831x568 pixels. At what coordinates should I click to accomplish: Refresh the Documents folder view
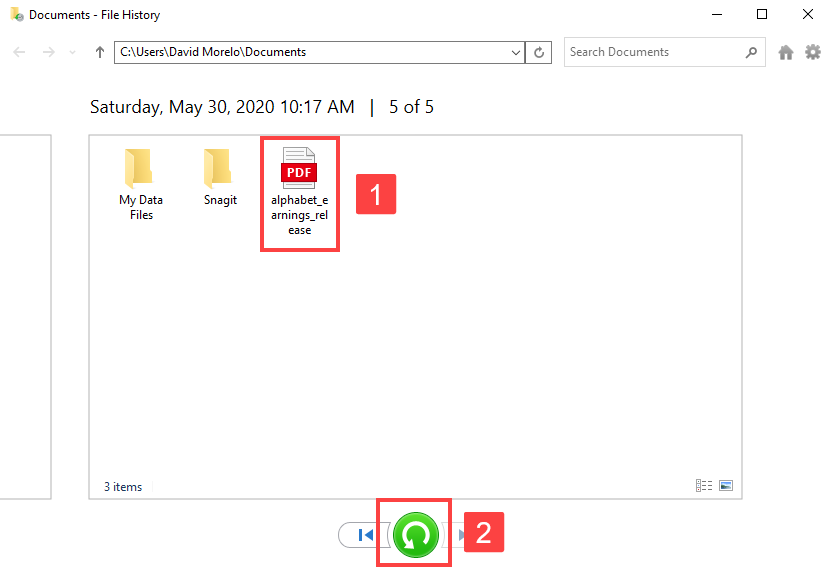538,52
